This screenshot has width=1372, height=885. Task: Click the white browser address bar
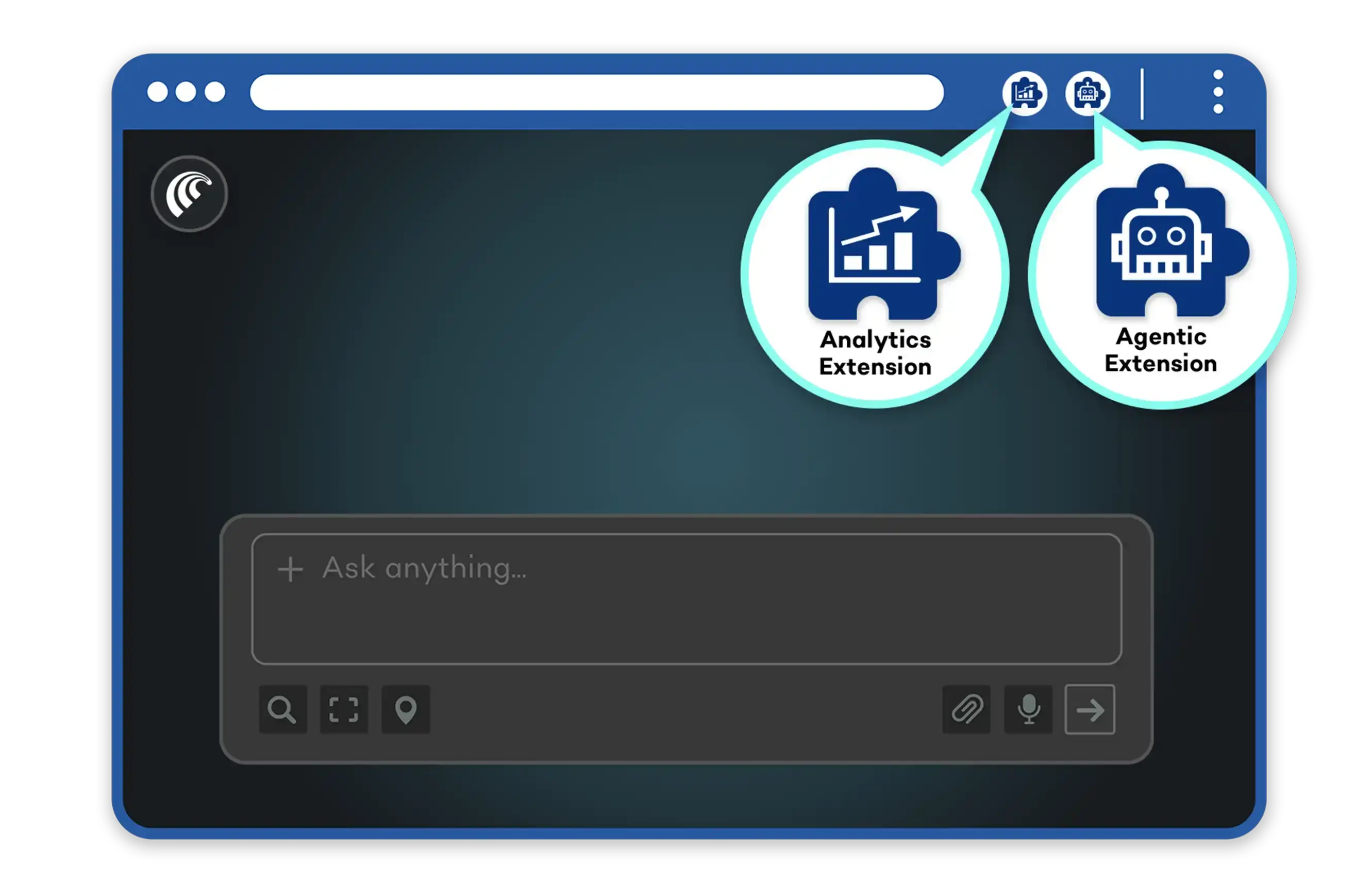(596, 92)
